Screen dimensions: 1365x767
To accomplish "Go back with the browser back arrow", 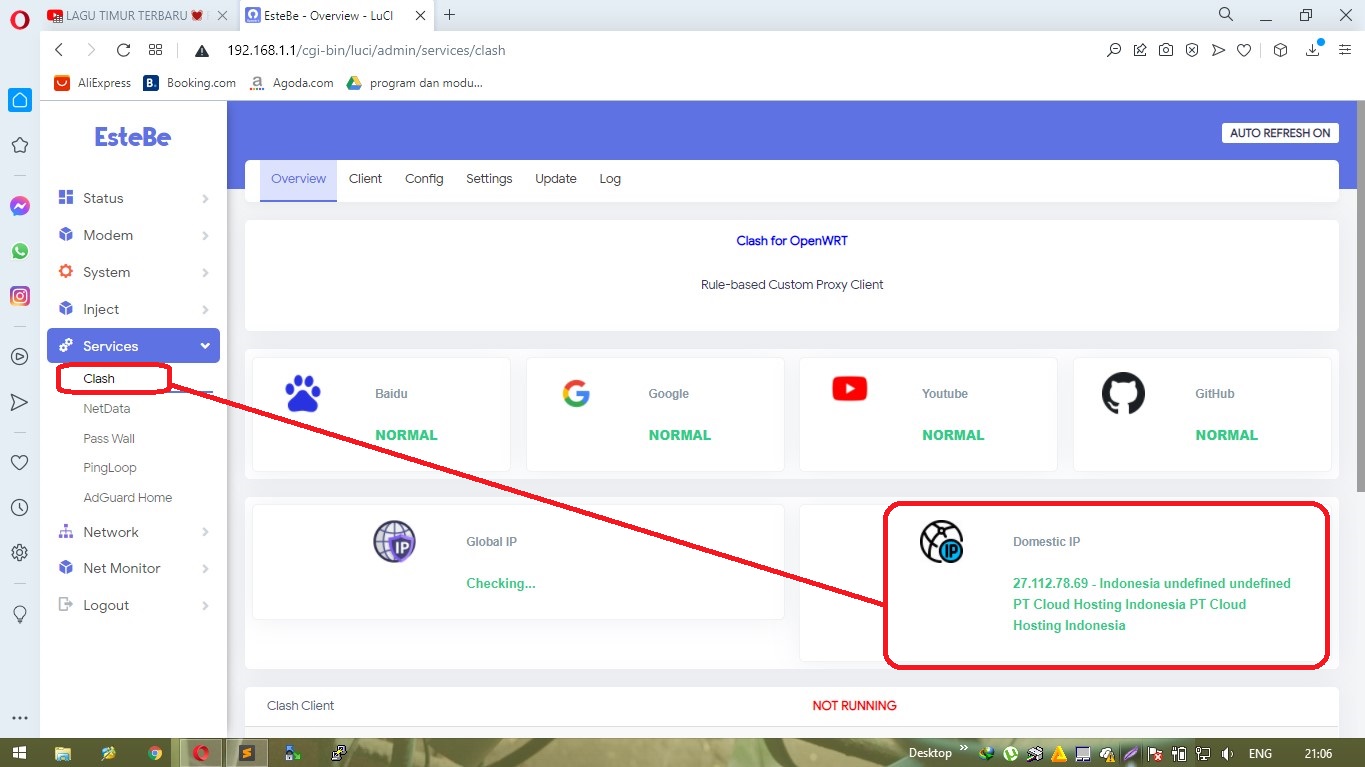I will [59, 50].
